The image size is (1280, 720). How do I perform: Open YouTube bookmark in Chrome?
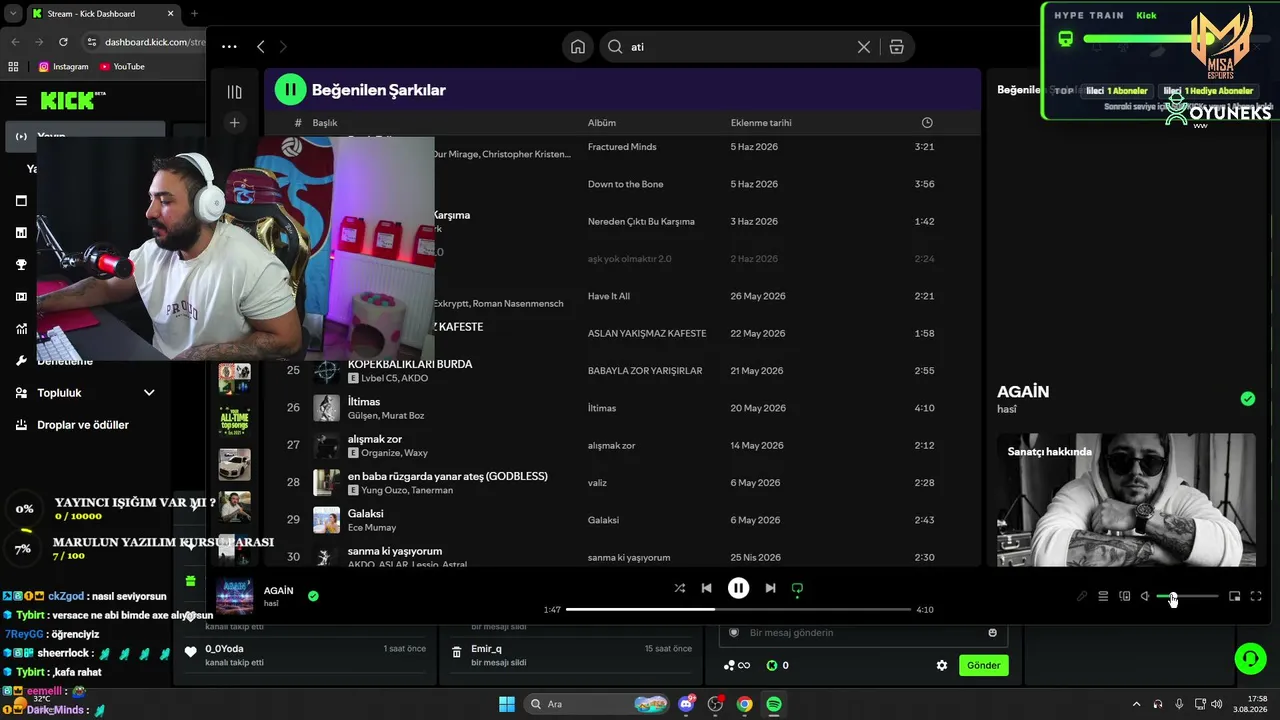tap(122, 67)
